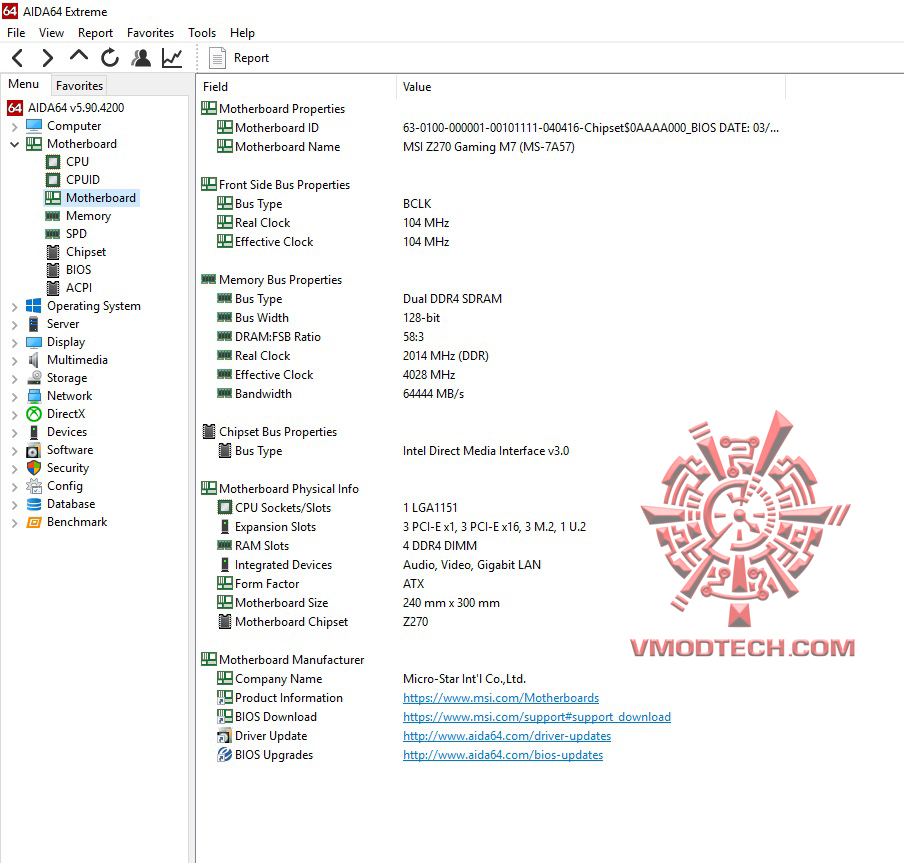904x863 pixels.
Task: Click the DirectX Xbox icon in the tree
Action: point(34,414)
